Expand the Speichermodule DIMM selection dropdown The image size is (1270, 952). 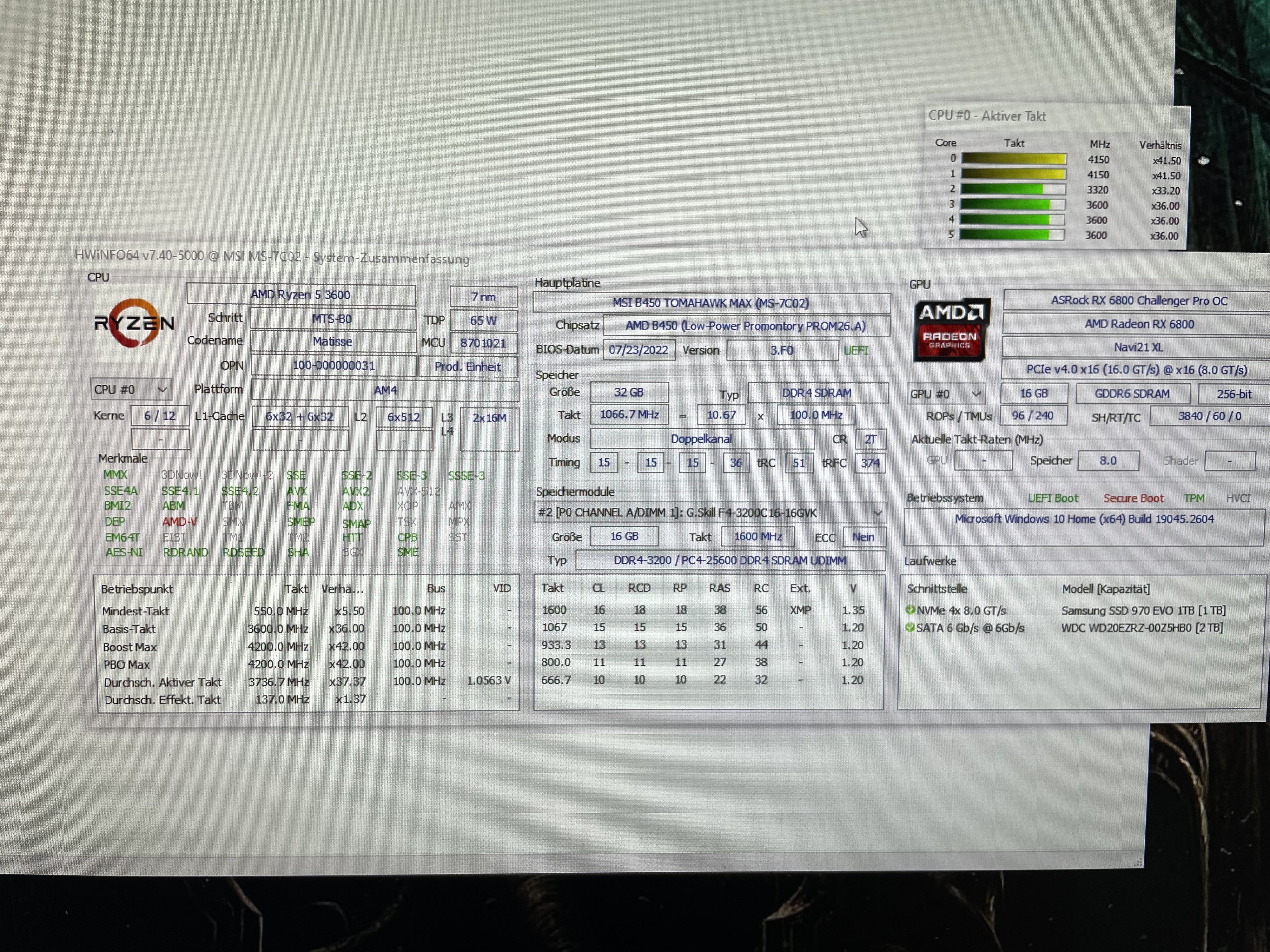tap(877, 512)
